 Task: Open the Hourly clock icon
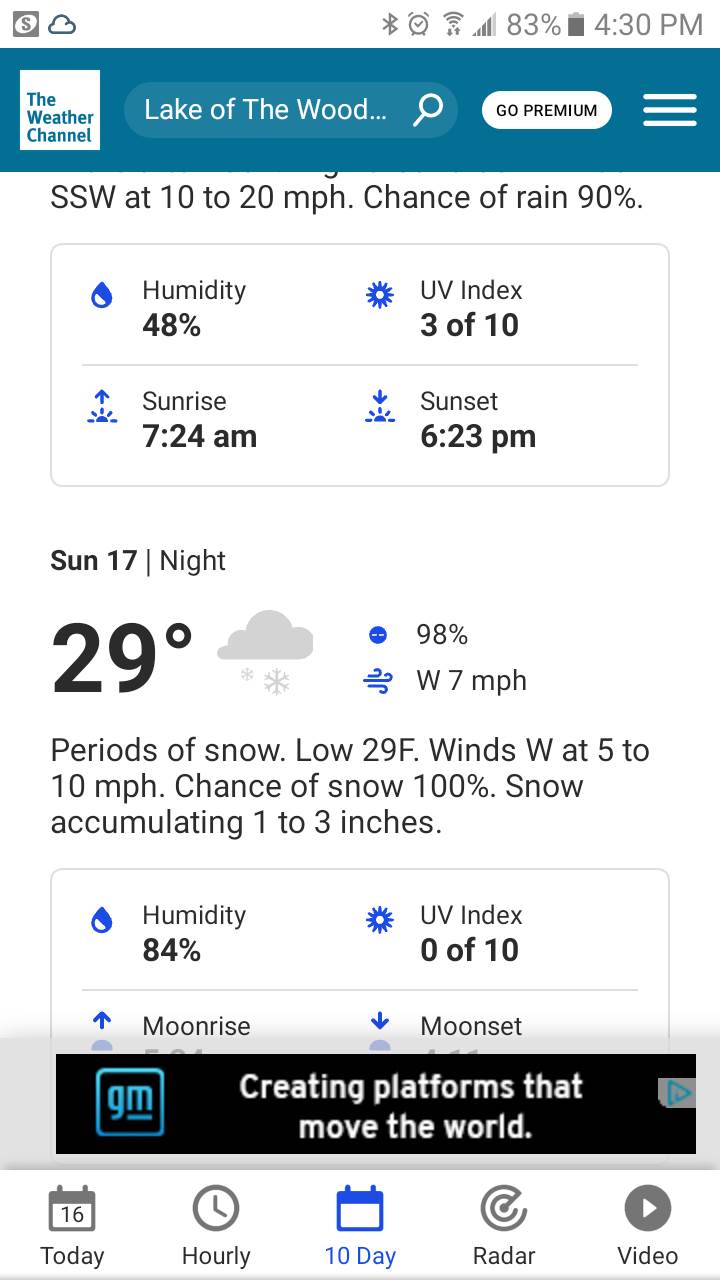point(216,1210)
